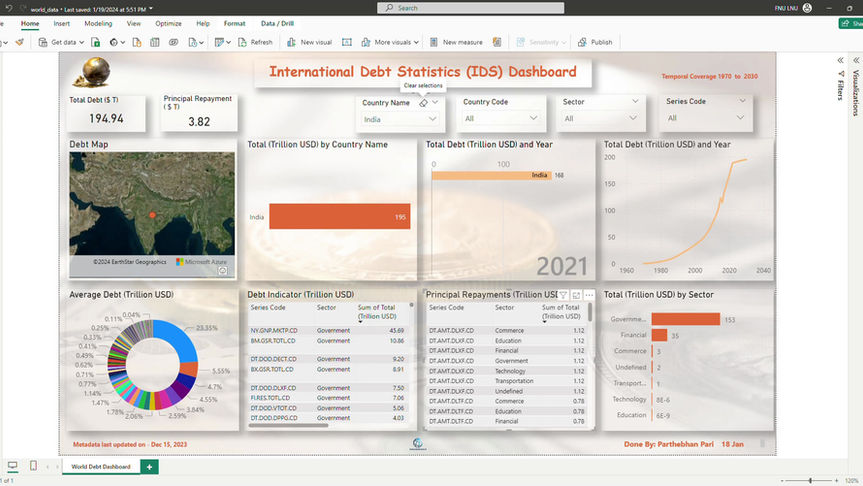Switch to the Home ribbon tab
Viewport: 863px width, 486px height.
pyautogui.click(x=30, y=24)
